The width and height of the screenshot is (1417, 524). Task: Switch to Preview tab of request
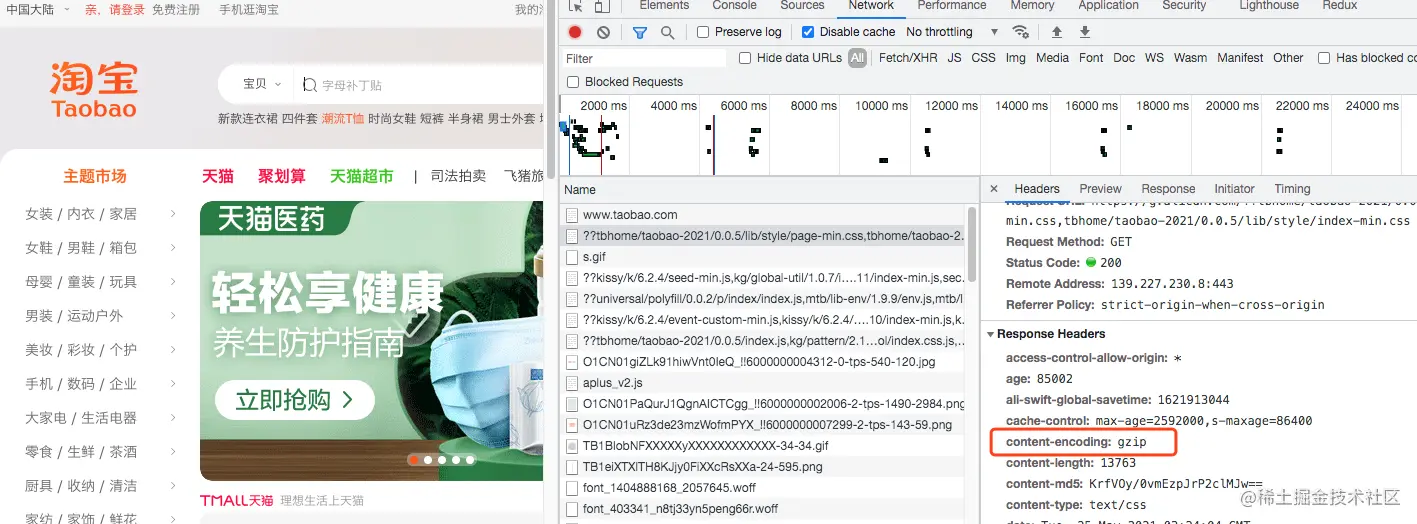(1100, 188)
